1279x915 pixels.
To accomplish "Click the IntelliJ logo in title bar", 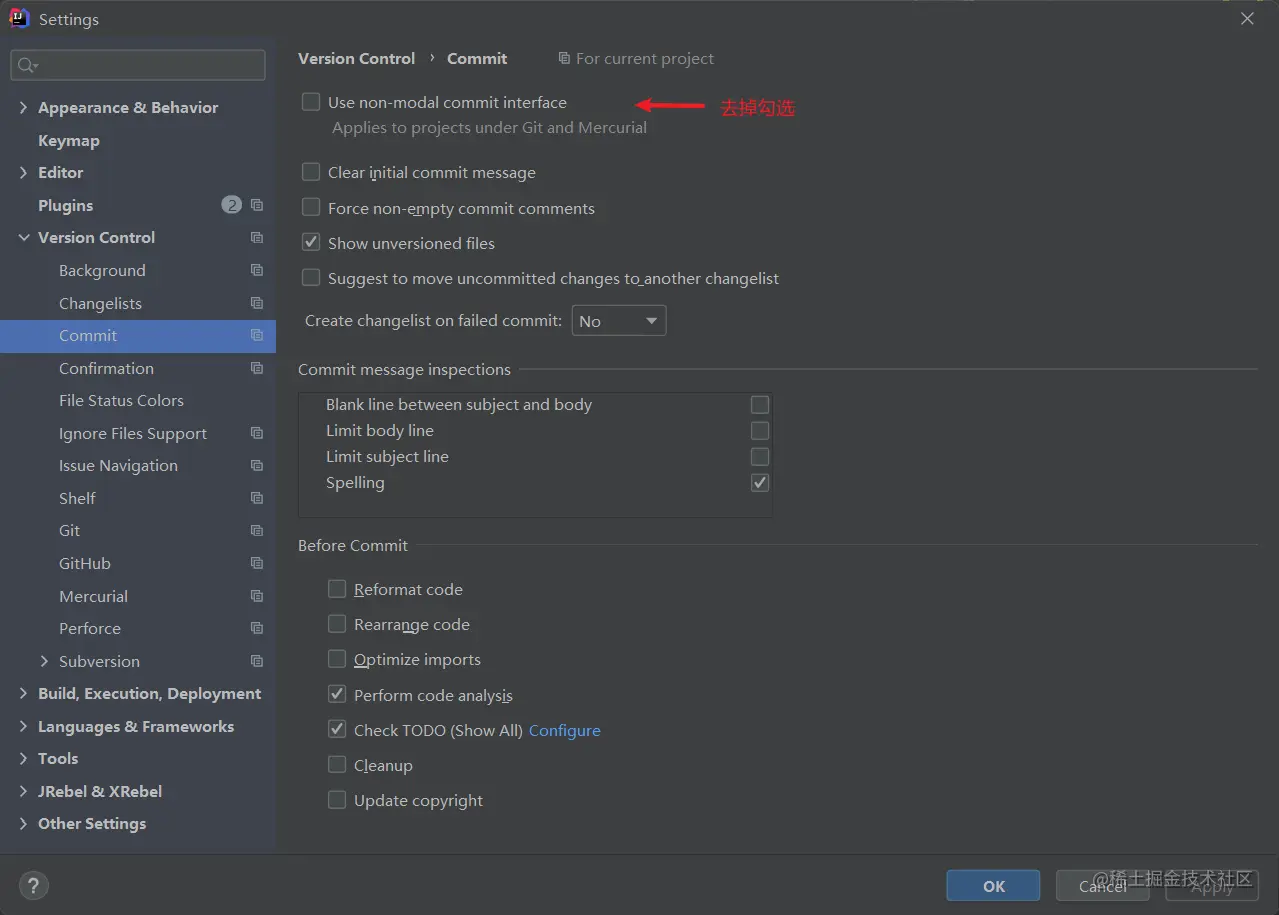I will click(19, 18).
